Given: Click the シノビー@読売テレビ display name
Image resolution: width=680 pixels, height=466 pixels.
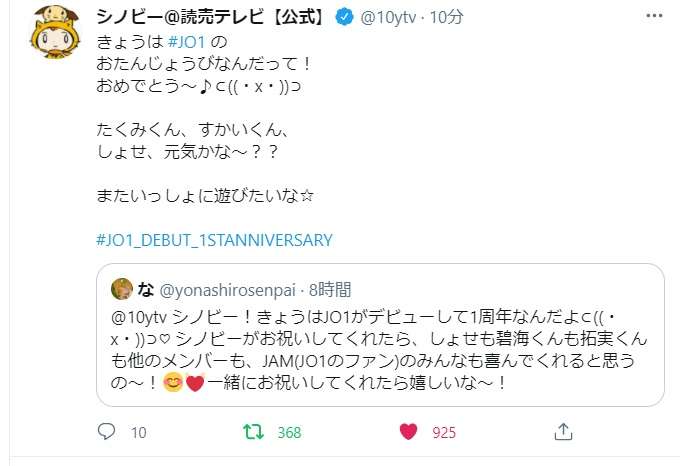Looking at the screenshot, I should click(211, 17).
